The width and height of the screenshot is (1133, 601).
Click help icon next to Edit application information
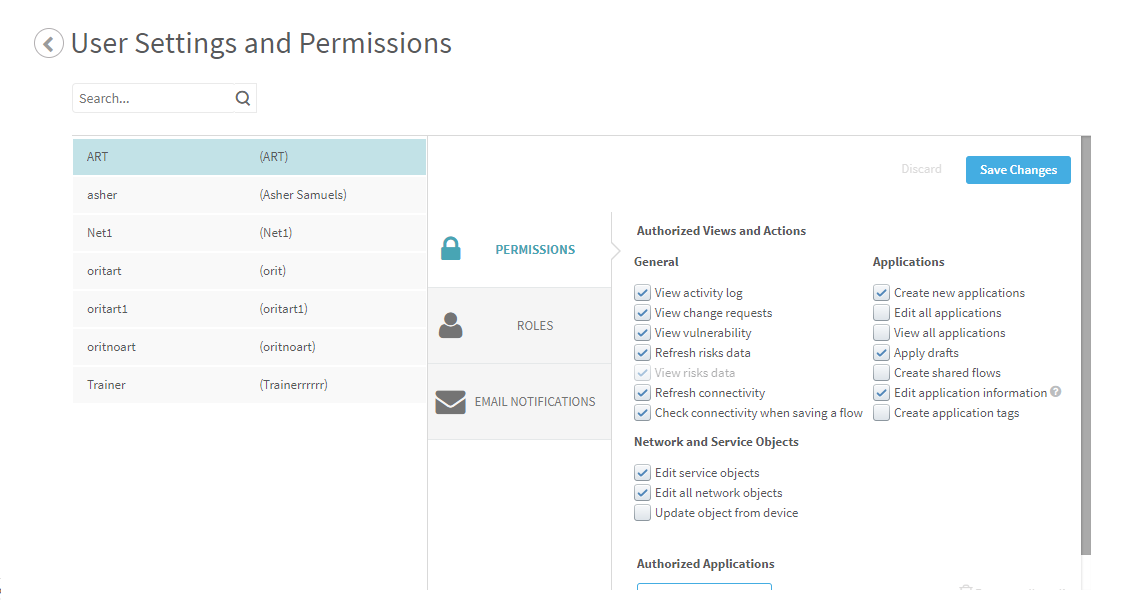1056,393
